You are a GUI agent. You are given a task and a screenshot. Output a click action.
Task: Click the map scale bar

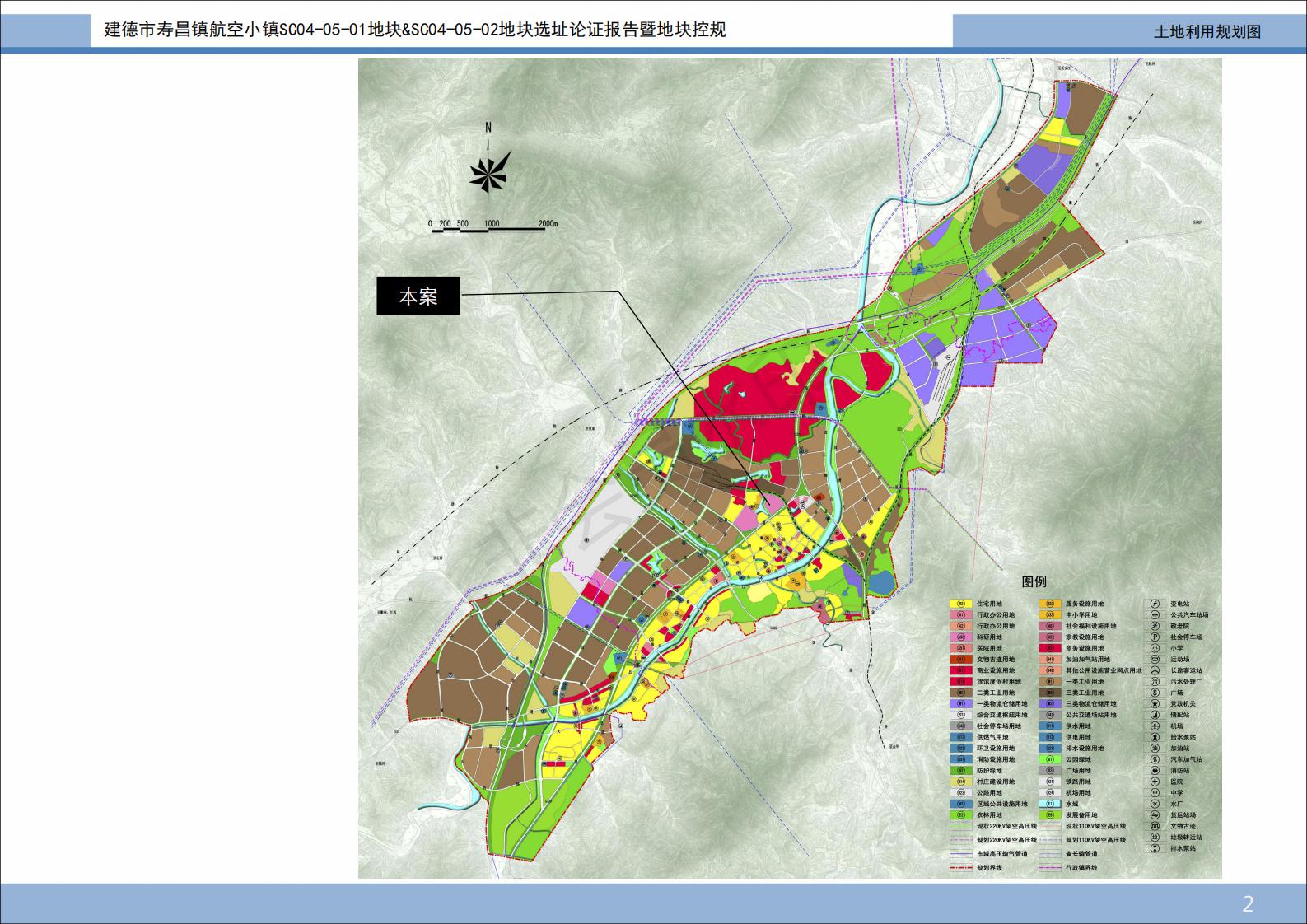492,226
